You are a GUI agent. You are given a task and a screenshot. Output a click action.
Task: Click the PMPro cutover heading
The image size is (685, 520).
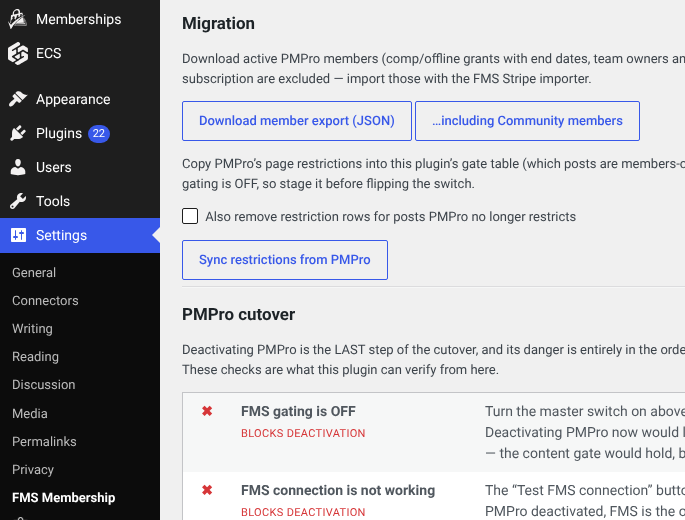tap(239, 315)
